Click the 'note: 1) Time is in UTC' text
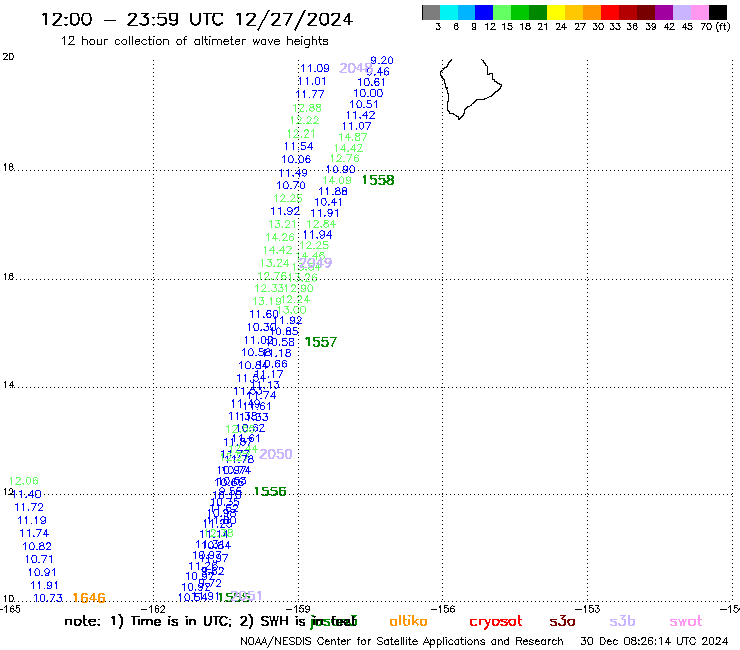740x650 pixels. (x=147, y=621)
